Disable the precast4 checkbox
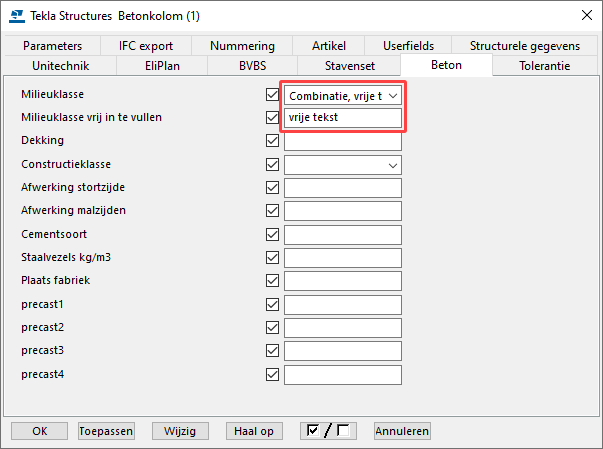Viewport: 603px width, 449px height. pos(272,374)
